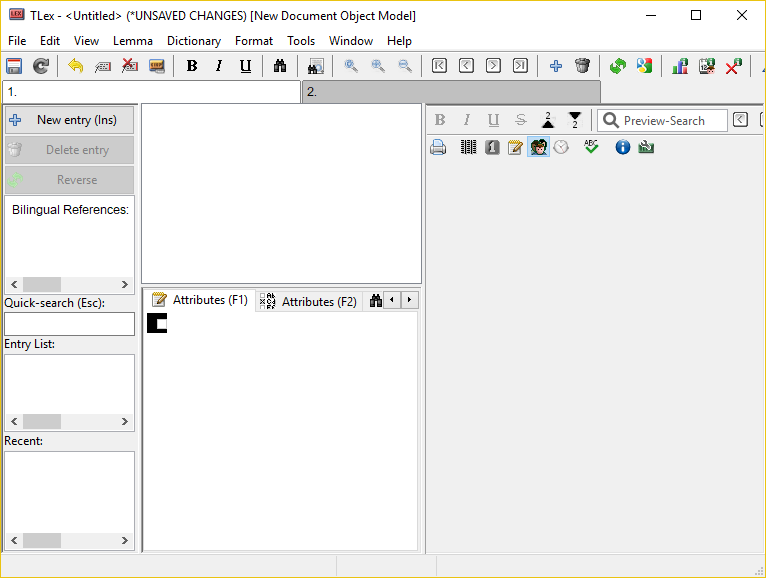
Task: Click the preview printer icon
Action: pyautogui.click(x=438, y=147)
